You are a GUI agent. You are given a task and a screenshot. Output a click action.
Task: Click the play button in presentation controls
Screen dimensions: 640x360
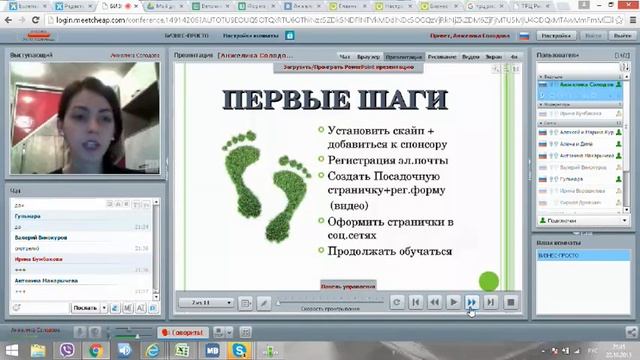point(453,302)
